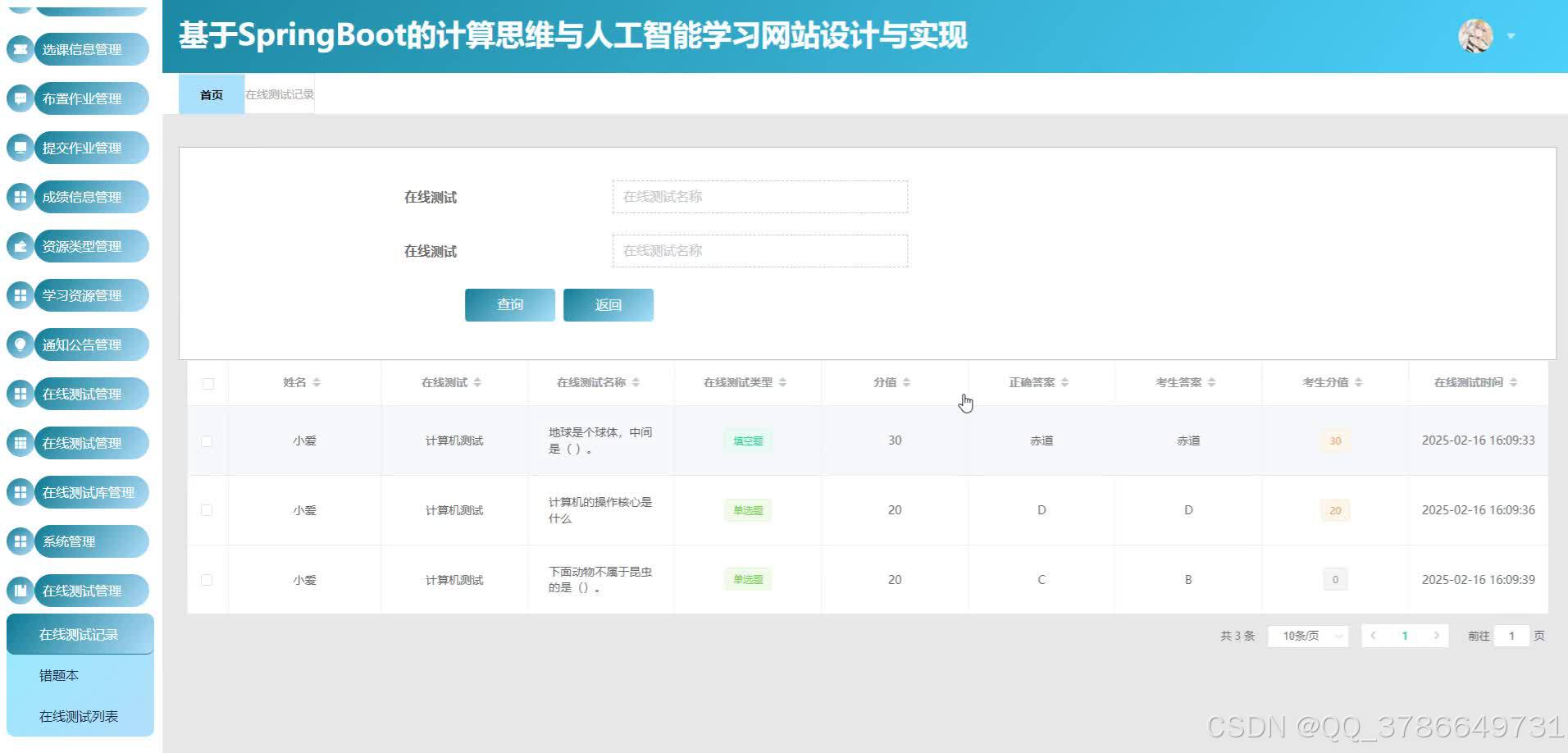Click the timestamp 2025-02-16 16:09:33
Viewport: 1568px width, 753px height.
click(x=1479, y=440)
